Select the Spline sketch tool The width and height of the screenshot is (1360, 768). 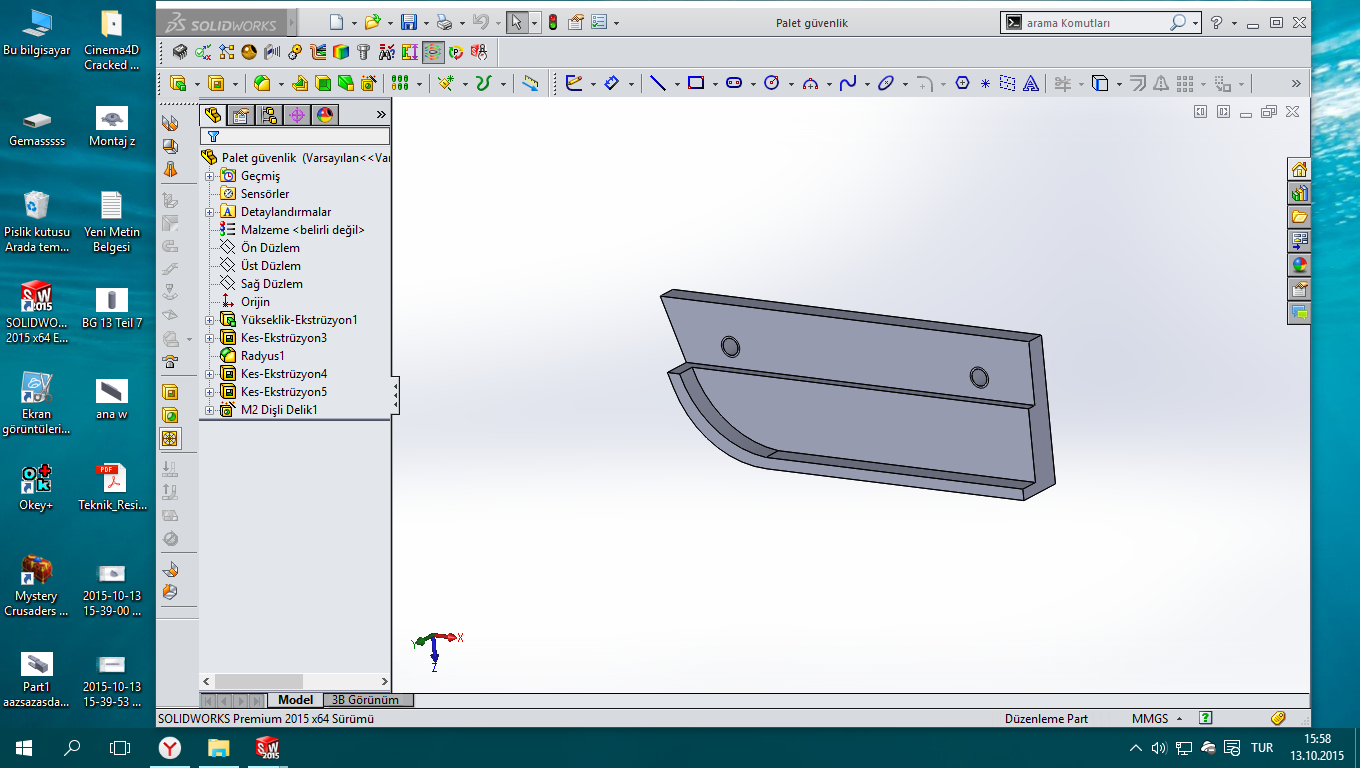[847, 84]
